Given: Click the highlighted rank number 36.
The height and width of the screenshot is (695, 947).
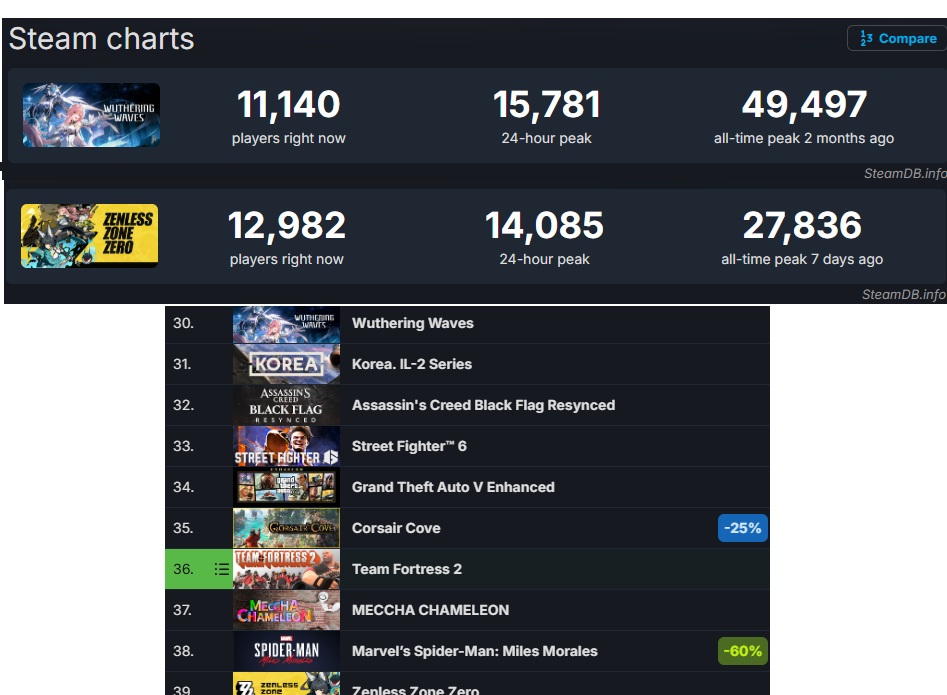Looking at the screenshot, I should point(184,569).
